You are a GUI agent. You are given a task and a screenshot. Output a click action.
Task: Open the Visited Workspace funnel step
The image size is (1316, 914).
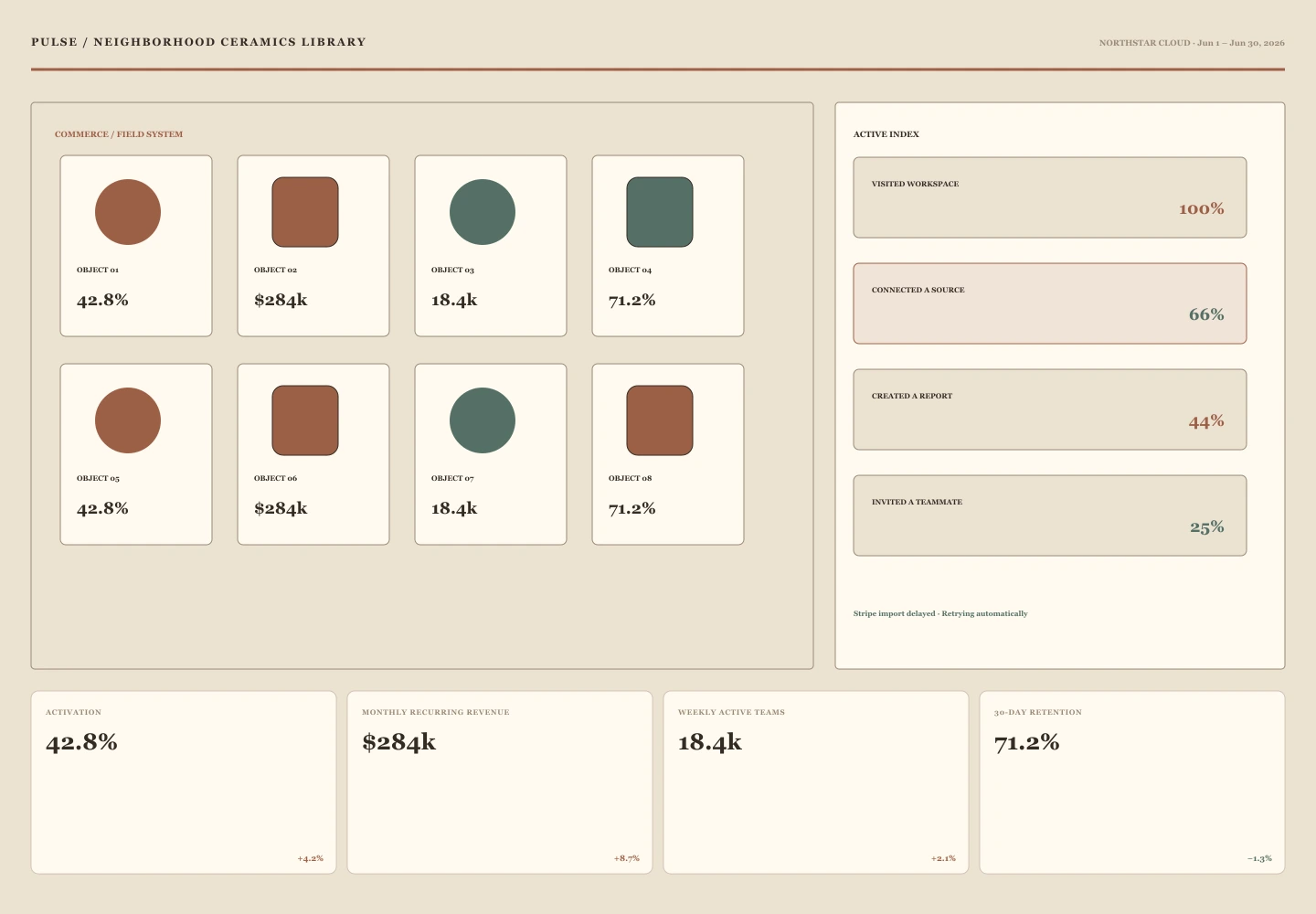click(x=1050, y=197)
